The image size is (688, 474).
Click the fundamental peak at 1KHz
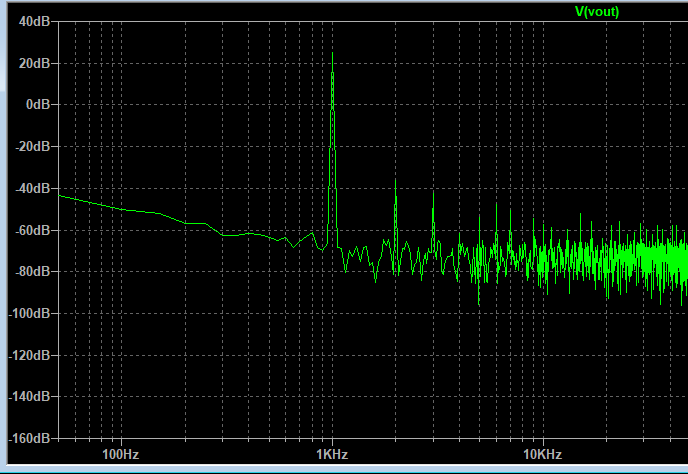[x=333, y=54]
